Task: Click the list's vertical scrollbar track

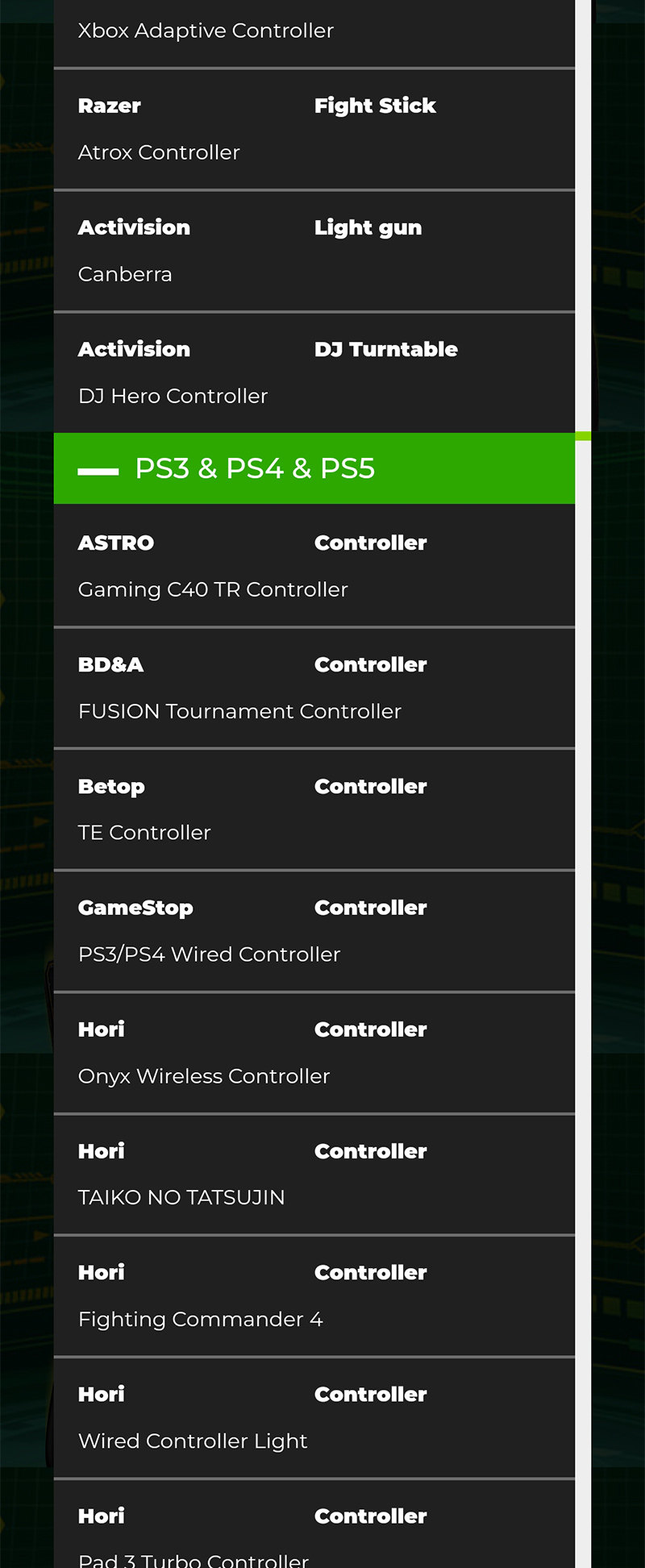Action: point(583,967)
